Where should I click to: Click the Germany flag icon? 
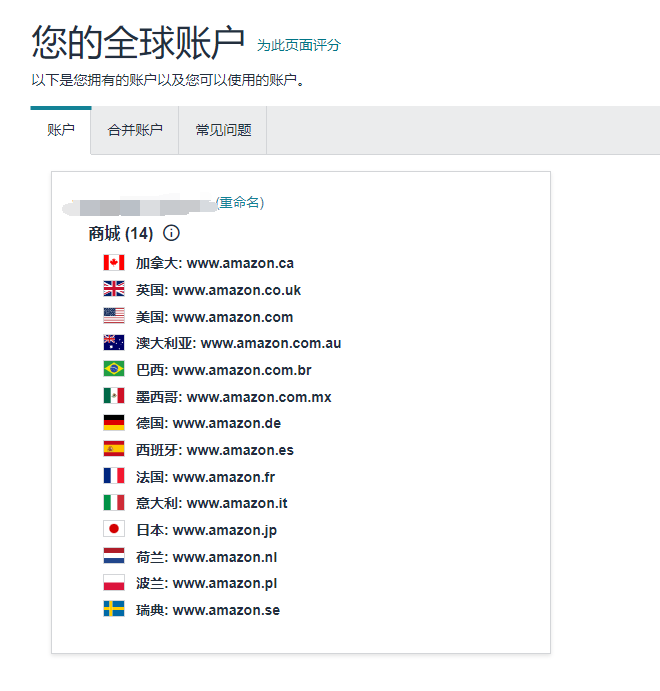114,422
